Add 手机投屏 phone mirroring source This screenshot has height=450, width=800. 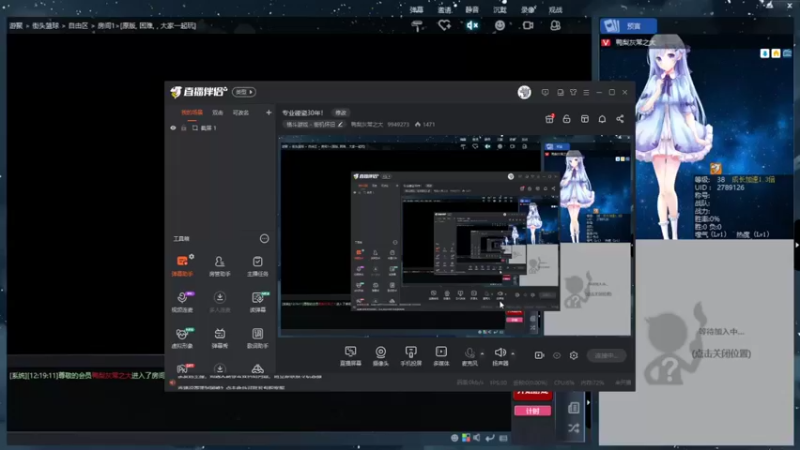coord(411,356)
